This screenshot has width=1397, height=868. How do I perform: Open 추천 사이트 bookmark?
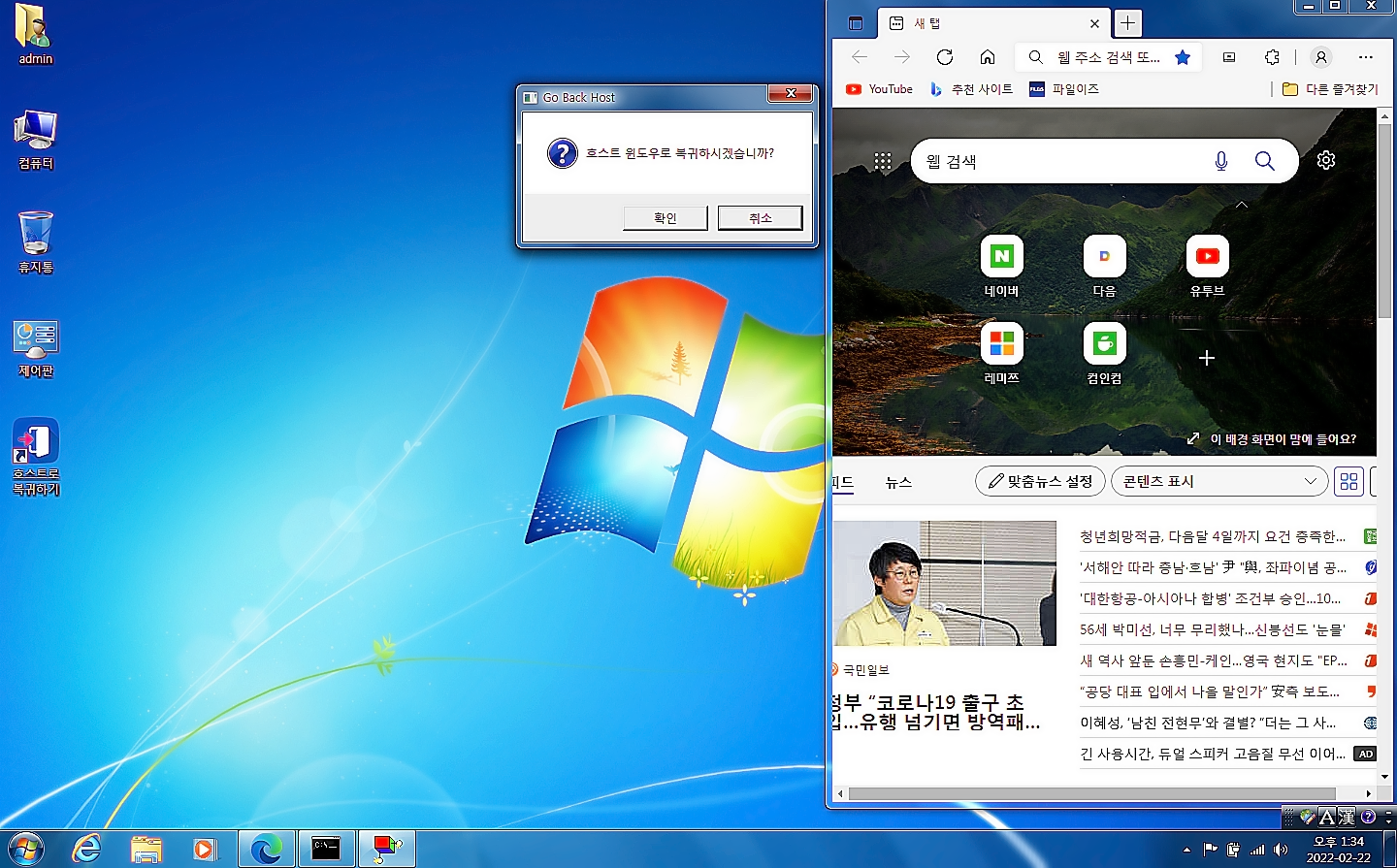click(971, 89)
